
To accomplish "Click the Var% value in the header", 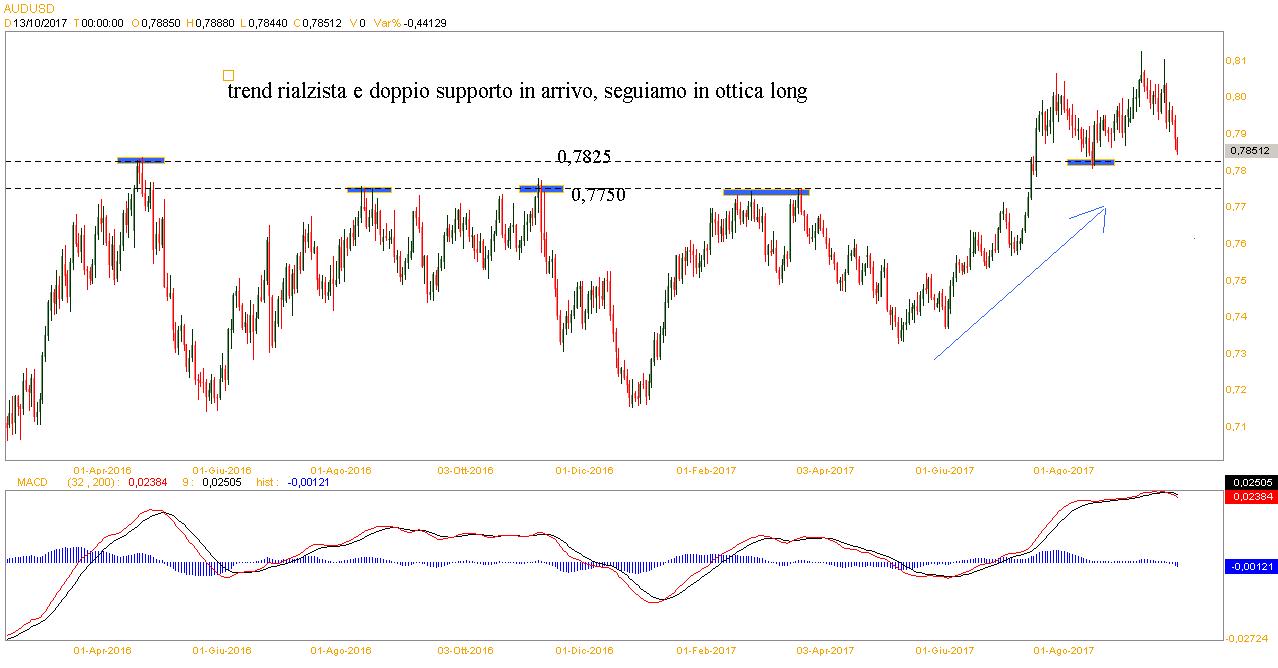I will click(424, 23).
